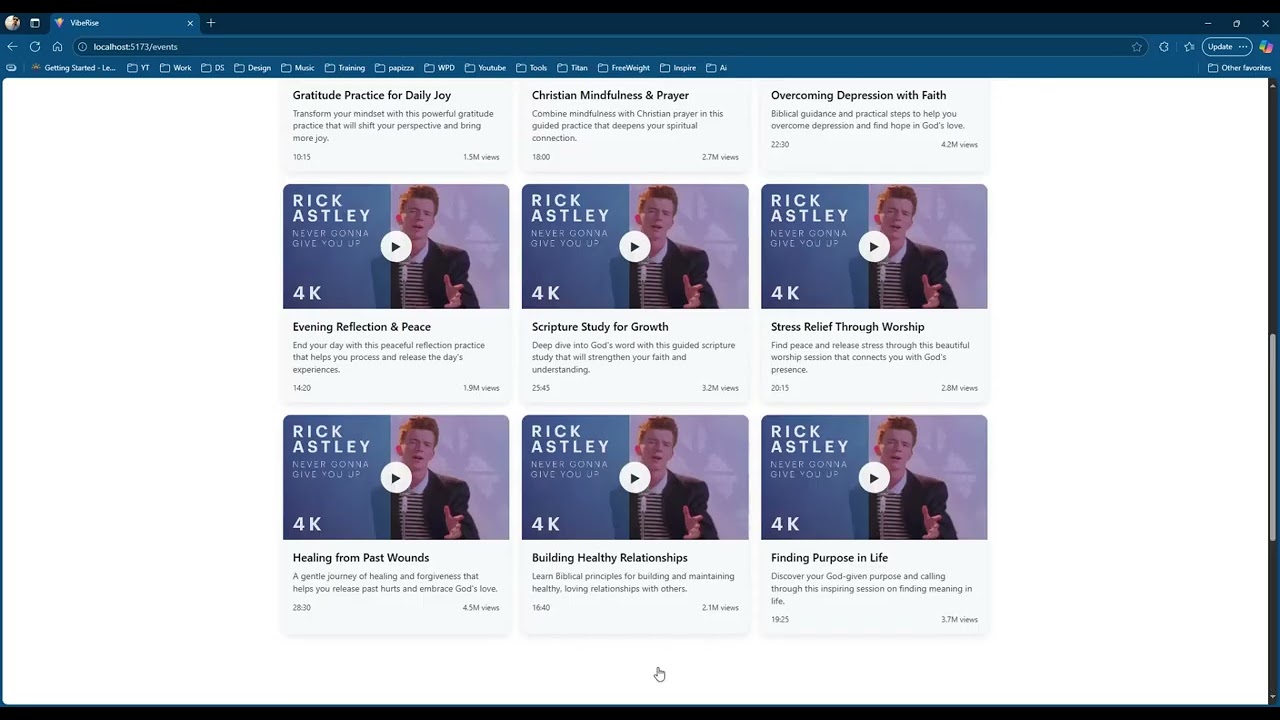1280x720 pixels.
Task: Open the Other favorites folder
Action: [1240, 68]
